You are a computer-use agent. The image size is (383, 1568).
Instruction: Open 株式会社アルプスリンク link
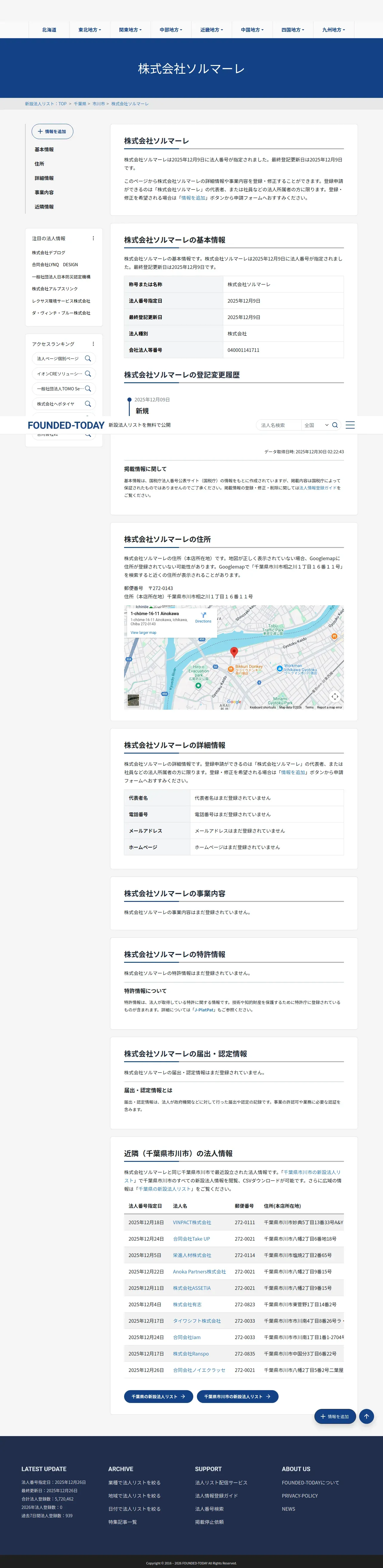pyautogui.click(x=55, y=289)
